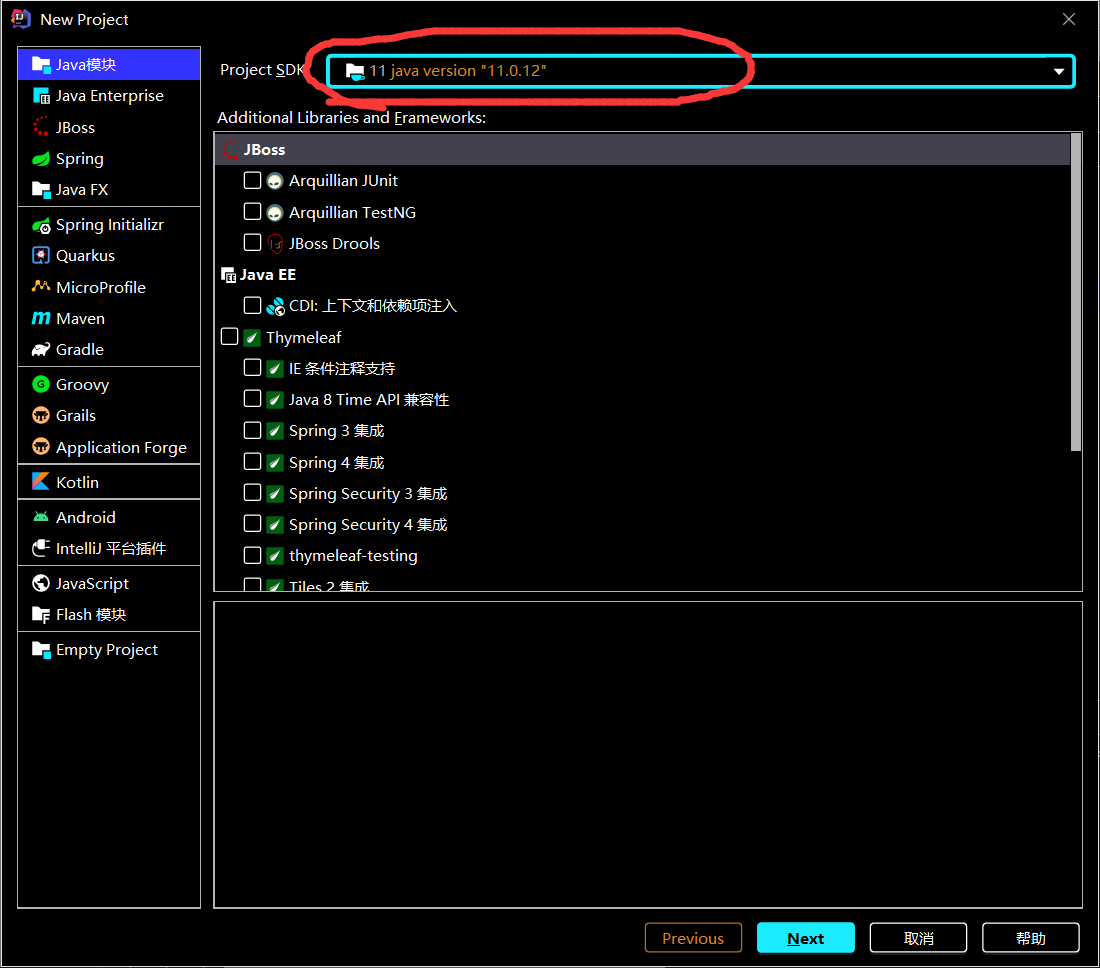Click the Grails icon
Screen dimensions: 1100x968
(x=41, y=415)
